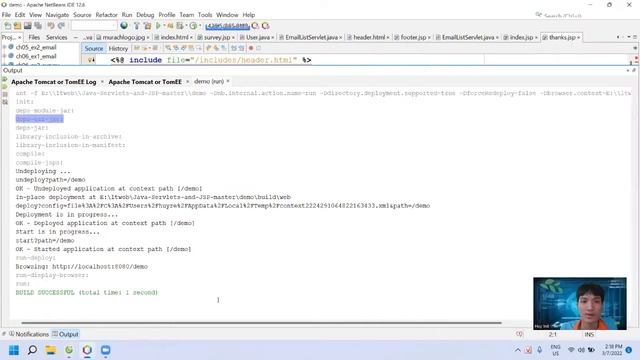Click the red profiler icon after memory bar
Viewport: 640px width, 360px height.
click(x=266, y=26)
